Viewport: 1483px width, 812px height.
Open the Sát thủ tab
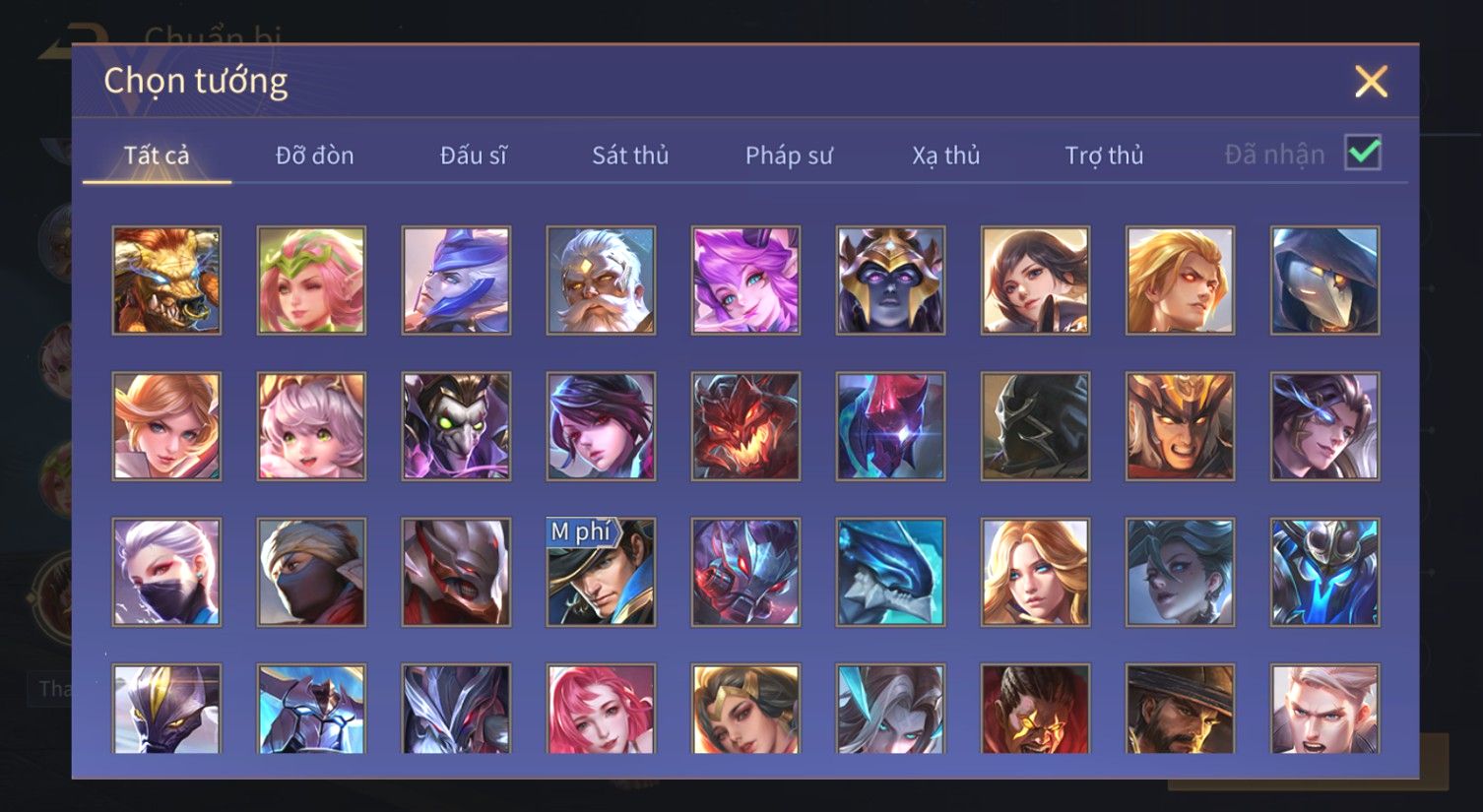[x=630, y=156]
